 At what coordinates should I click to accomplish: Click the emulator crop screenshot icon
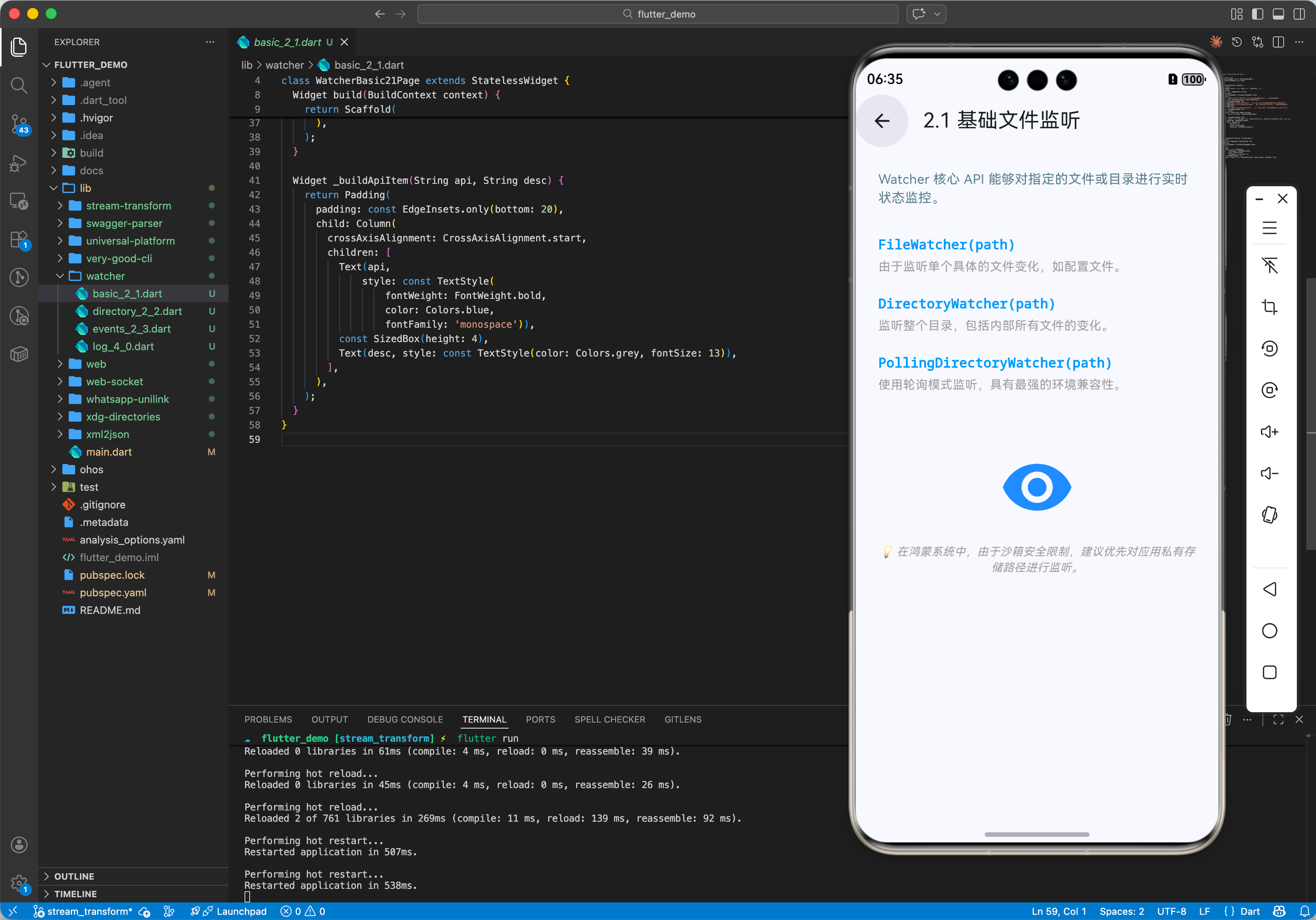(x=1269, y=307)
